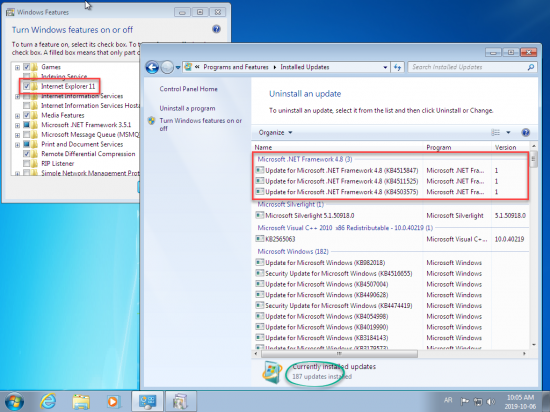This screenshot has width=550, height=412.
Task: Click icon of update KB4054998
Action: pyautogui.click(x=260, y=316)
